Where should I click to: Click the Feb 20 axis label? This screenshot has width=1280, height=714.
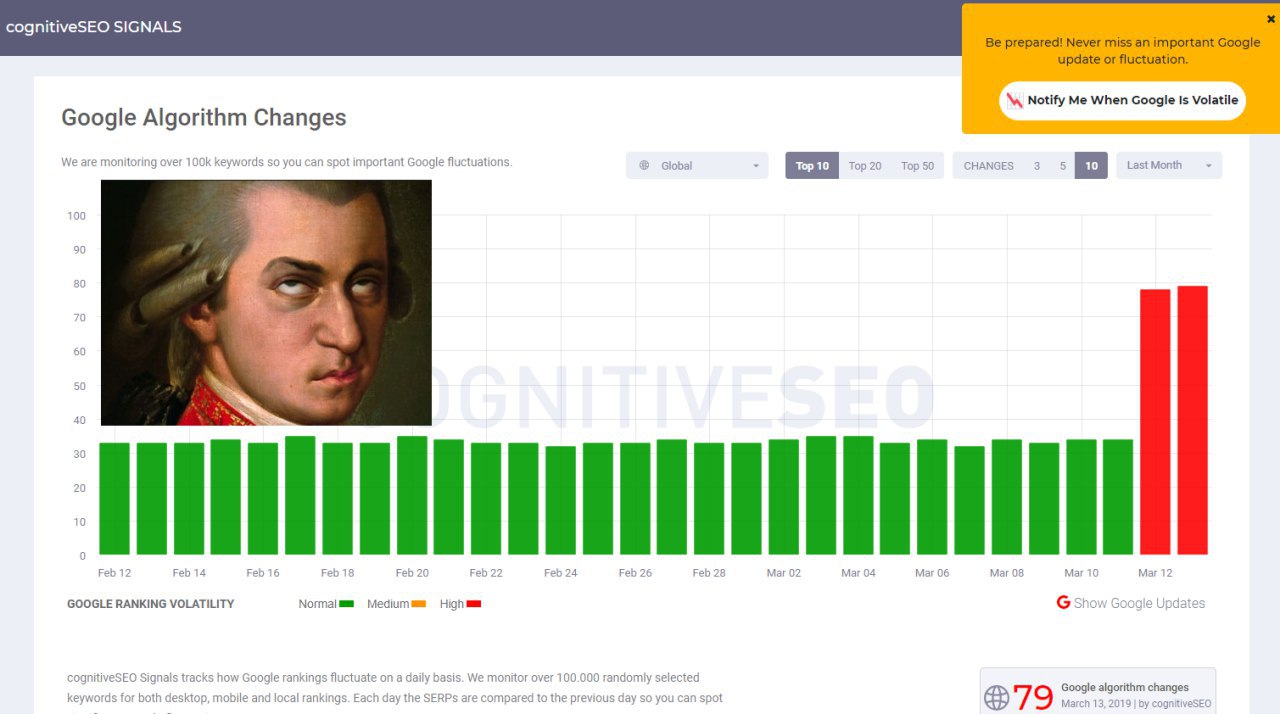pyautogui.click(x=412, y=573)
